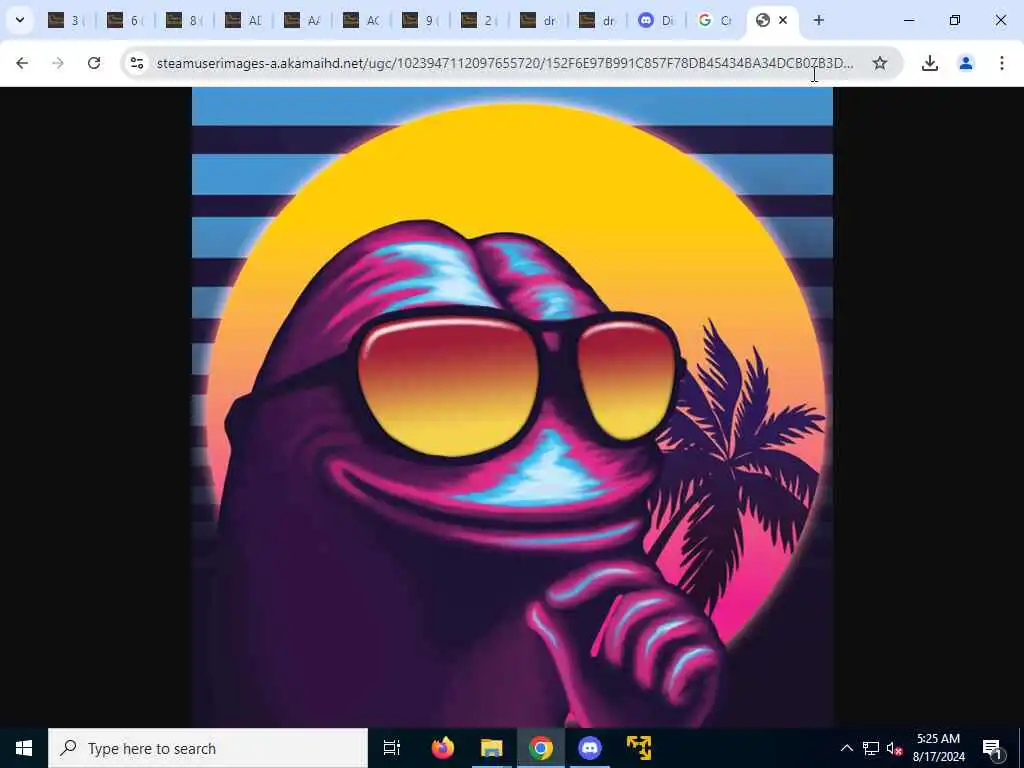Switch to the tab labeled '6('
1024x768 pixels.
[x=125, y=21]
